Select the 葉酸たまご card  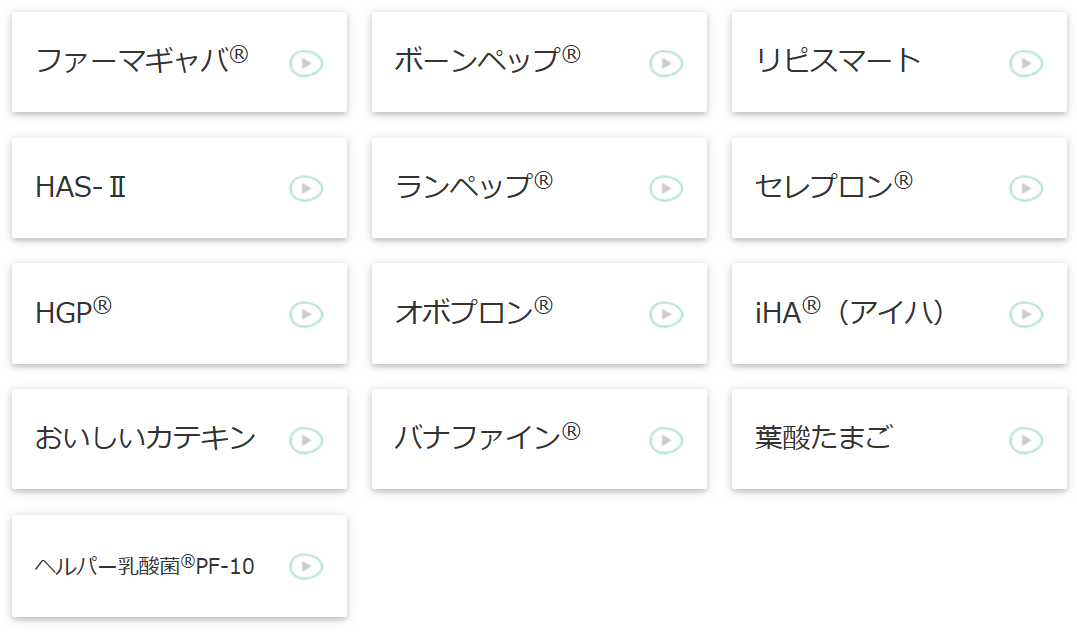click(x=824, y=438)
